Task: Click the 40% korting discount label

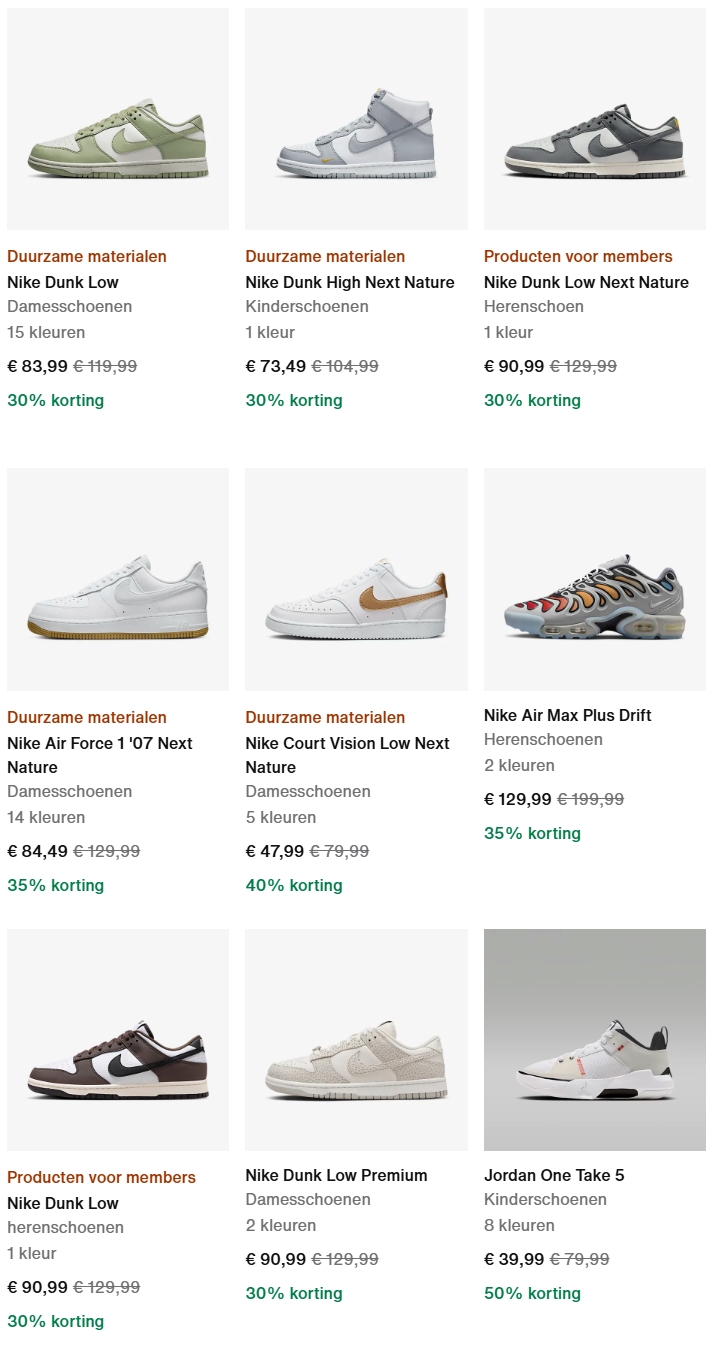Action: [294, 885]
